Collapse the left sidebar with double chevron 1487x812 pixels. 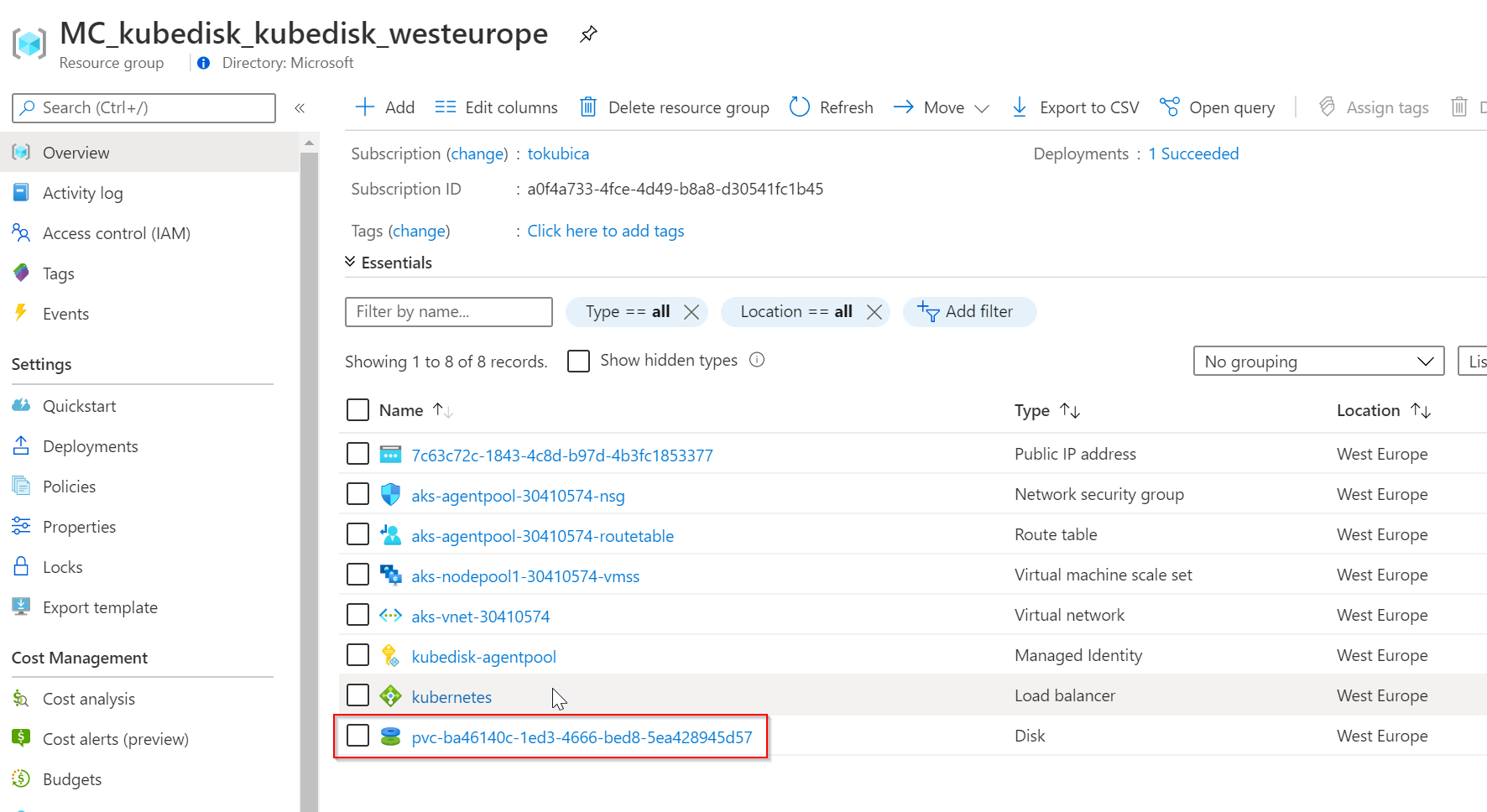(x=300, y=108)
